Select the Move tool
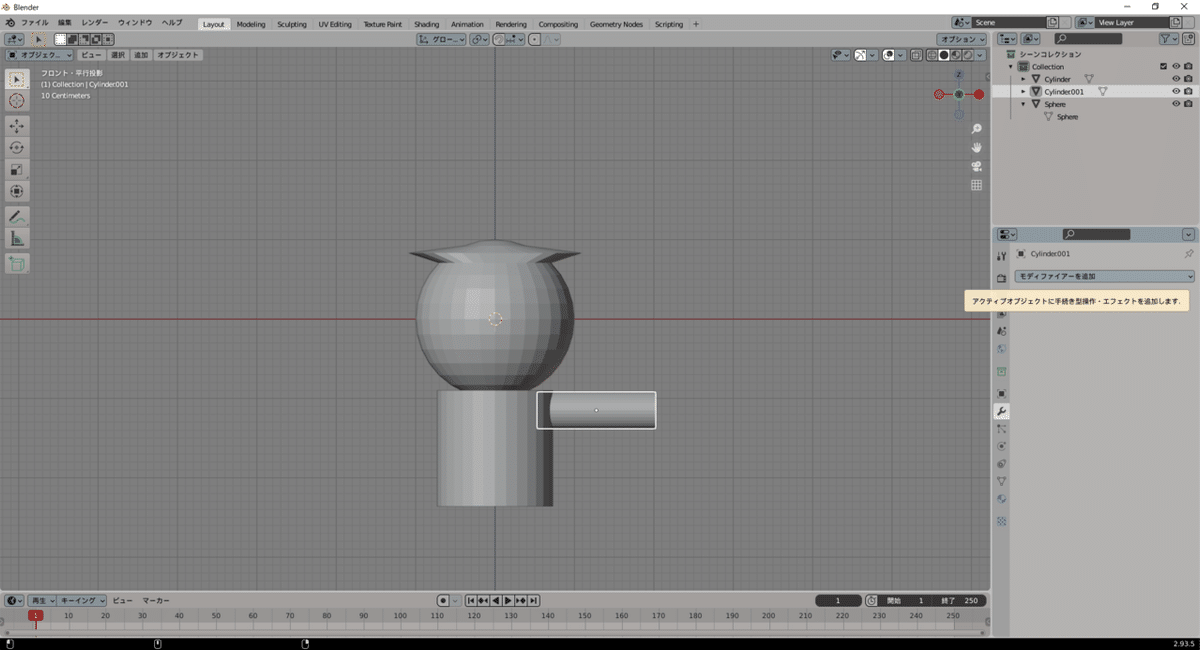 click(17, 126)
